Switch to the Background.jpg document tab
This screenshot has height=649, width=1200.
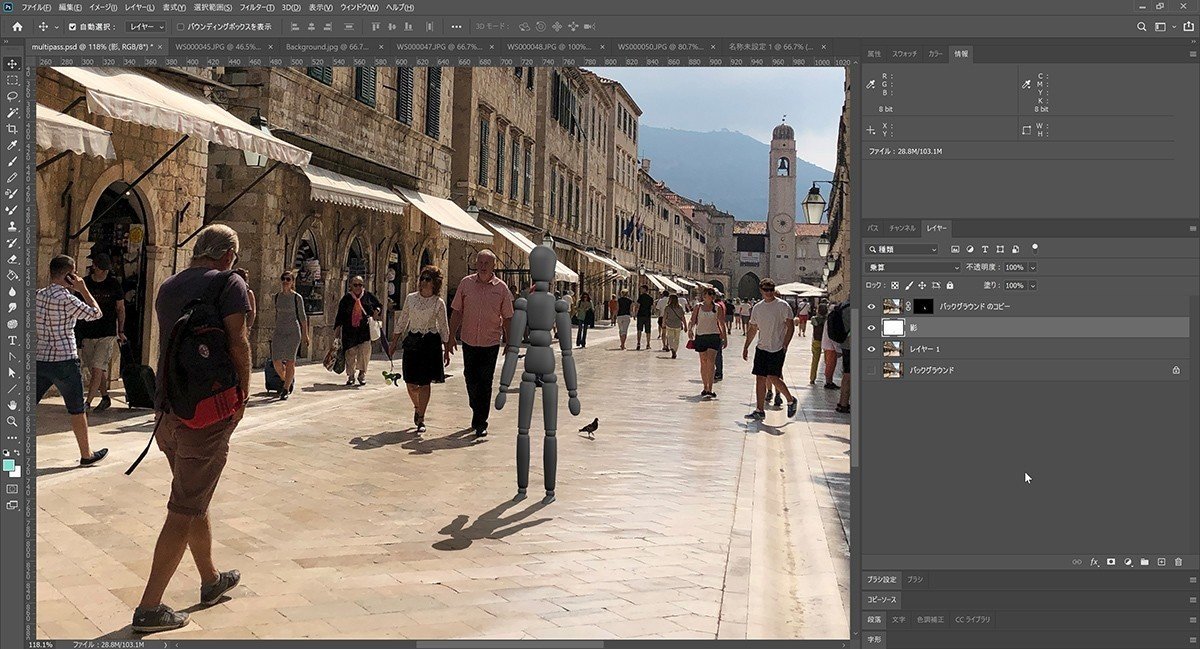[x=328, y=46]
